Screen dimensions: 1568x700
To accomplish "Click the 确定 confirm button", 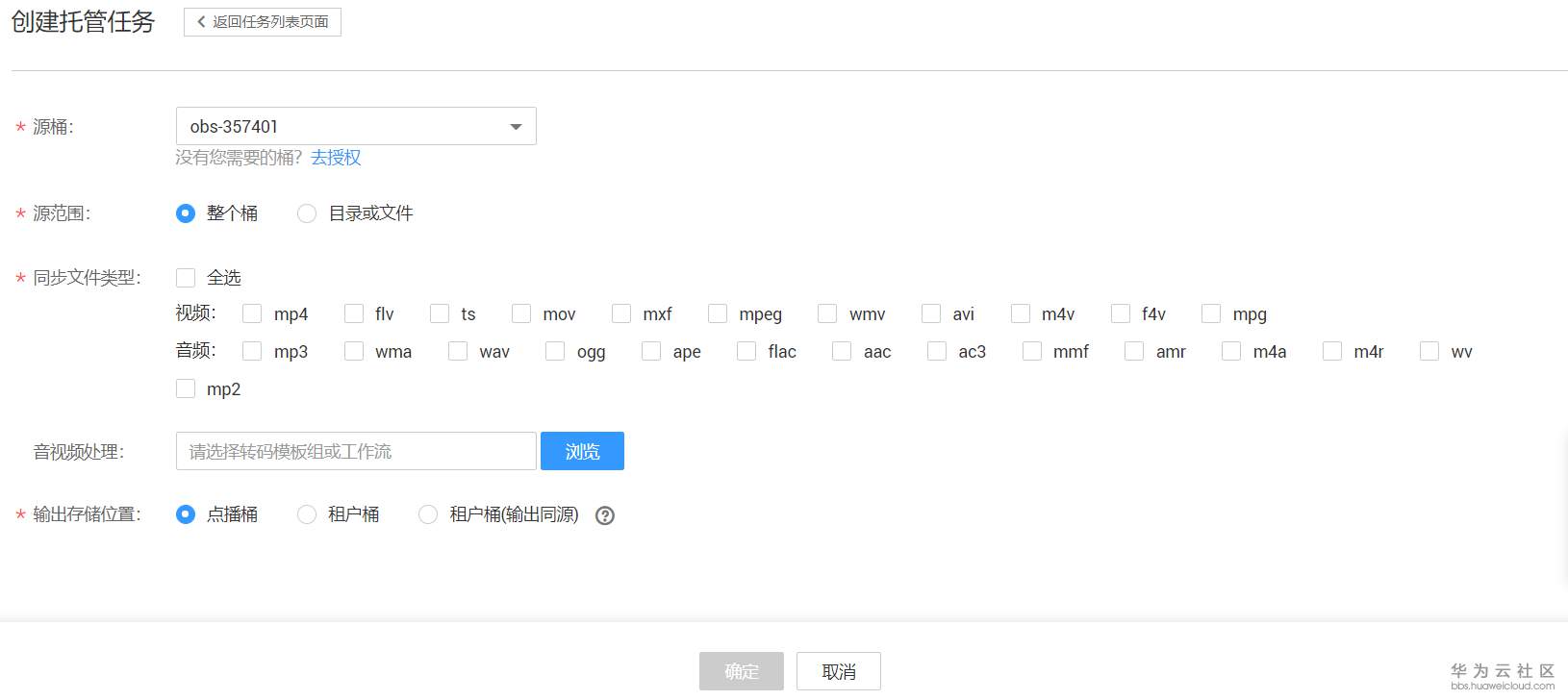I will coord(741,671).
